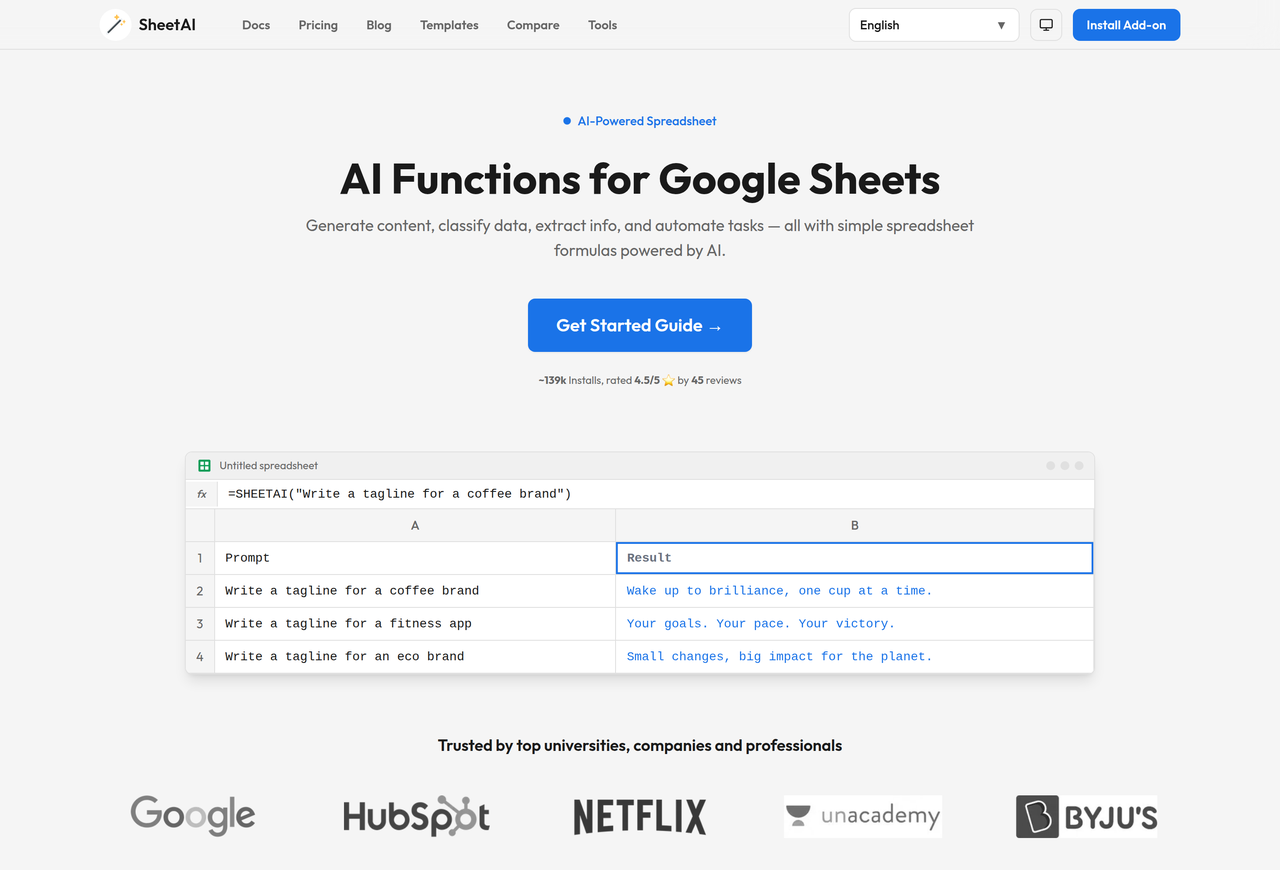The height and width of the screenshot is (870, 1280).
Task: Click the star rating icon
Action: (x=669, y=381)
